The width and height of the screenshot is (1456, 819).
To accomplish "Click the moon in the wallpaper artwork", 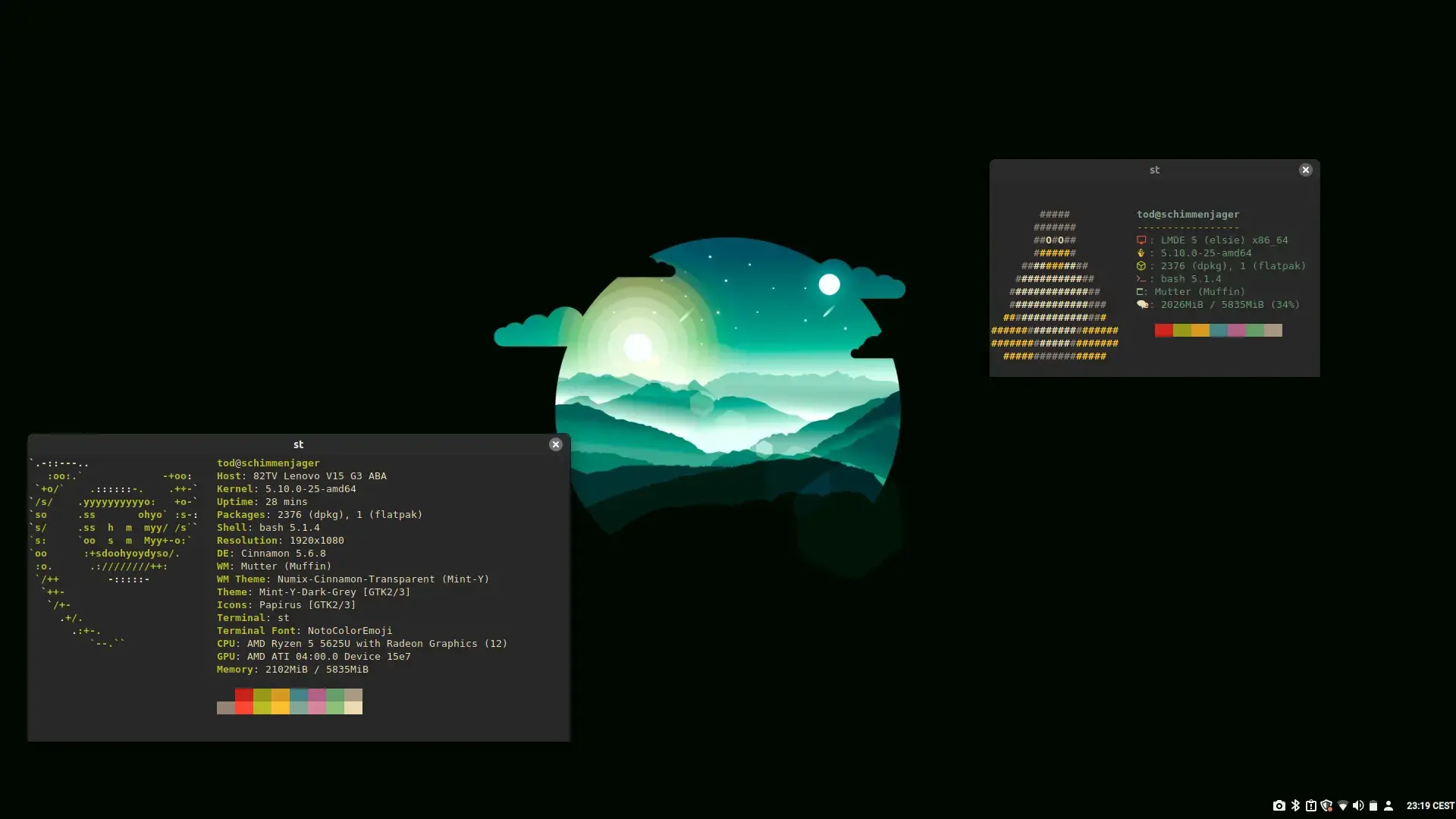I will click(829, 284).
